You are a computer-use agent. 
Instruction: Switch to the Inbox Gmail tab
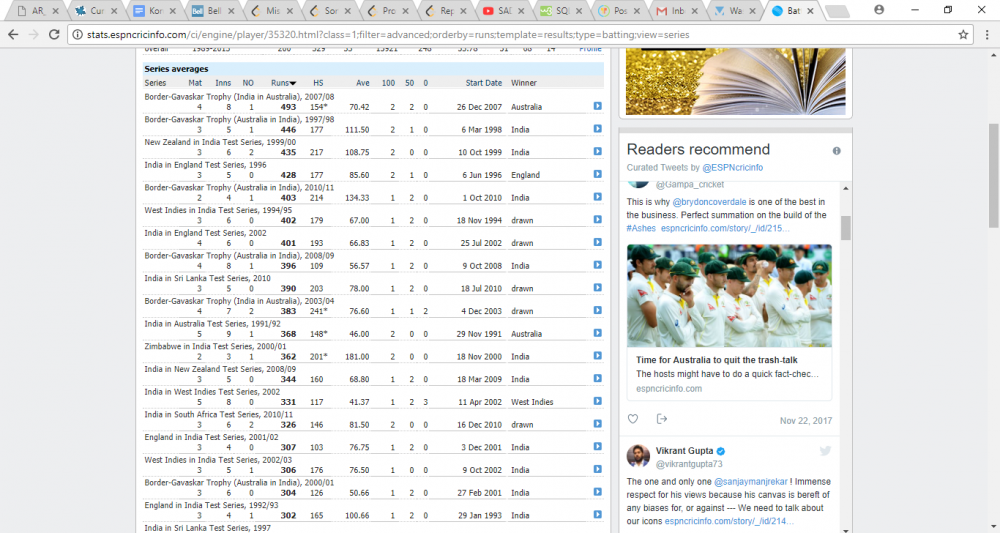point(676,11)
